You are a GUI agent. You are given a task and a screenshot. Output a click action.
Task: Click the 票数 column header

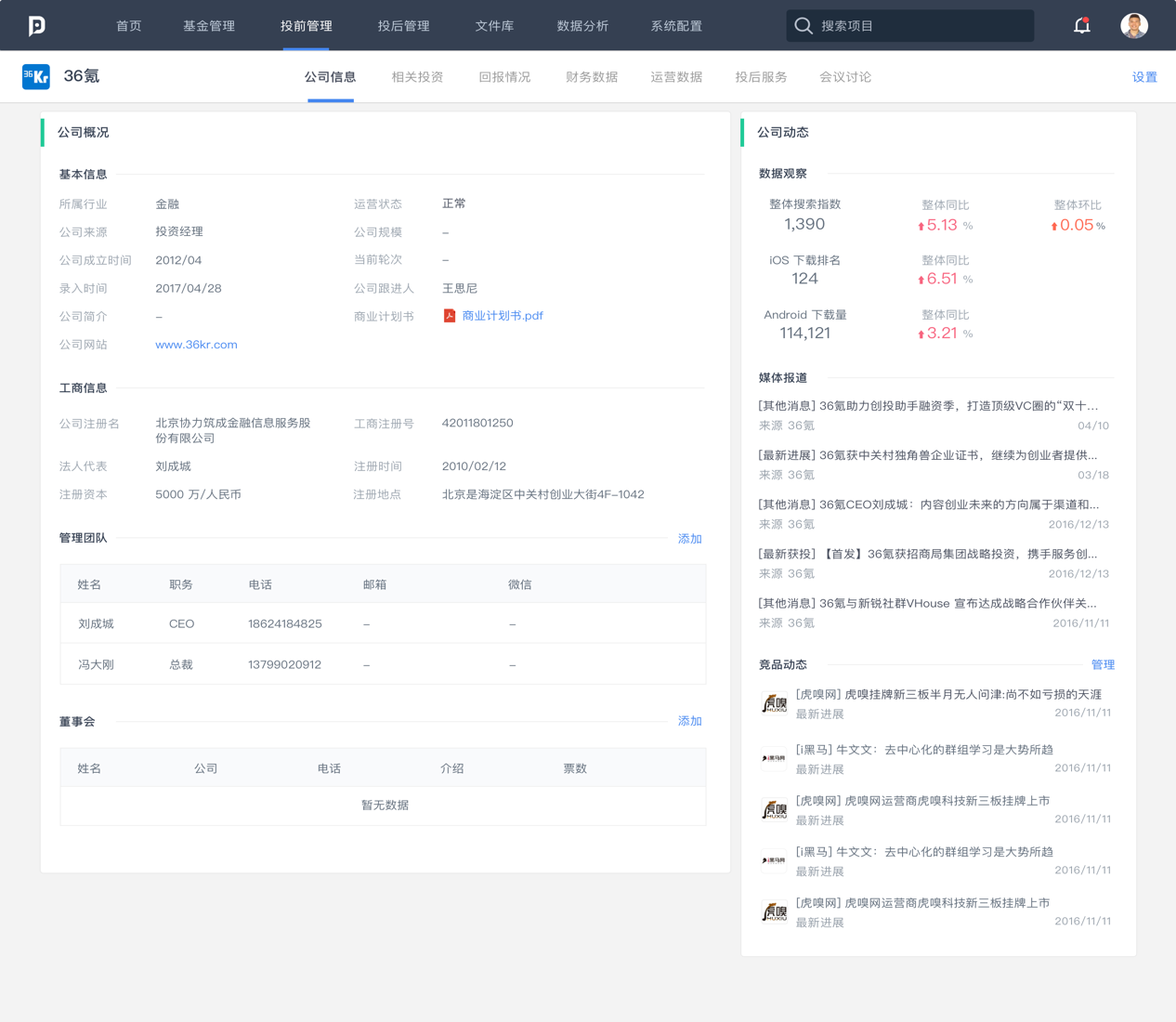pos(575,768)
